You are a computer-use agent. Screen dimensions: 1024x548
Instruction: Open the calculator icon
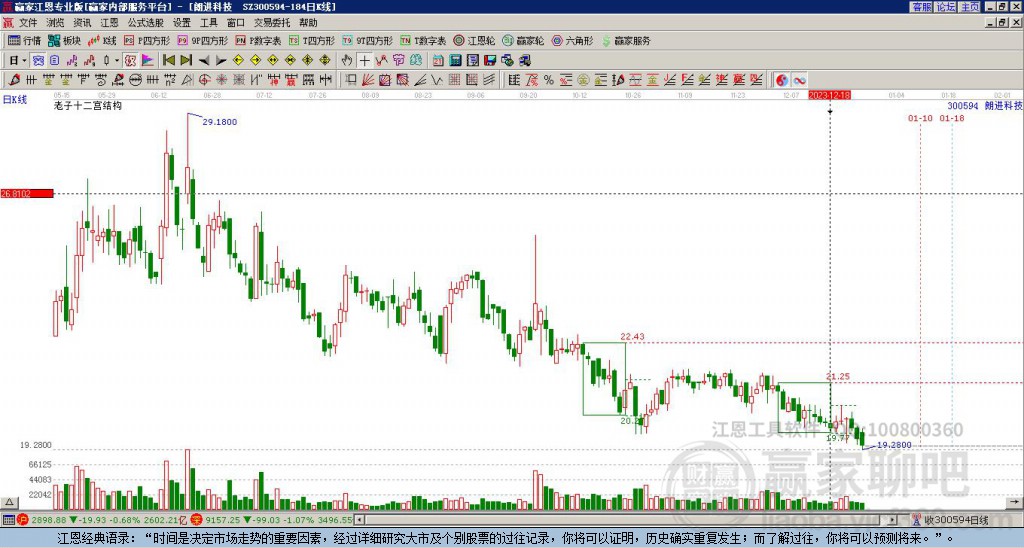tap(455, 60)
